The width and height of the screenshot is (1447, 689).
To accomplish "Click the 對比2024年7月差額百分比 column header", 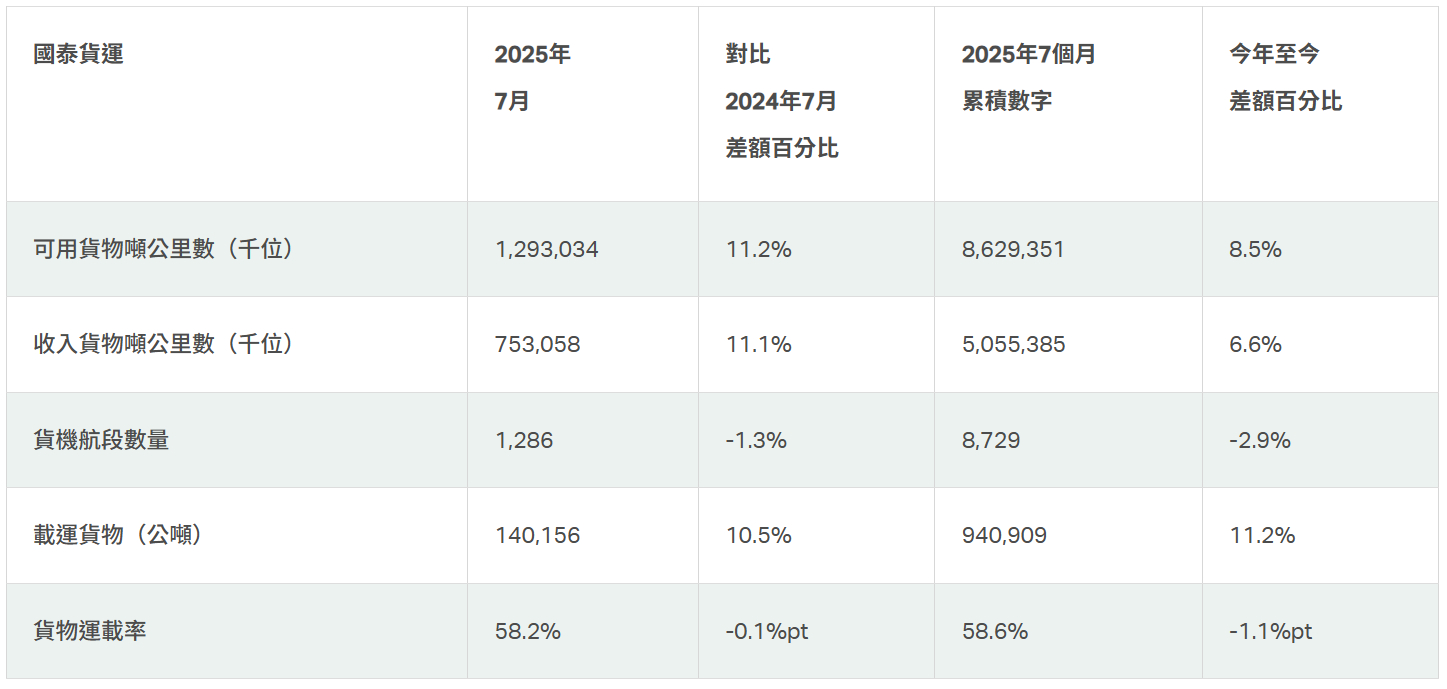I will [781, 101].
